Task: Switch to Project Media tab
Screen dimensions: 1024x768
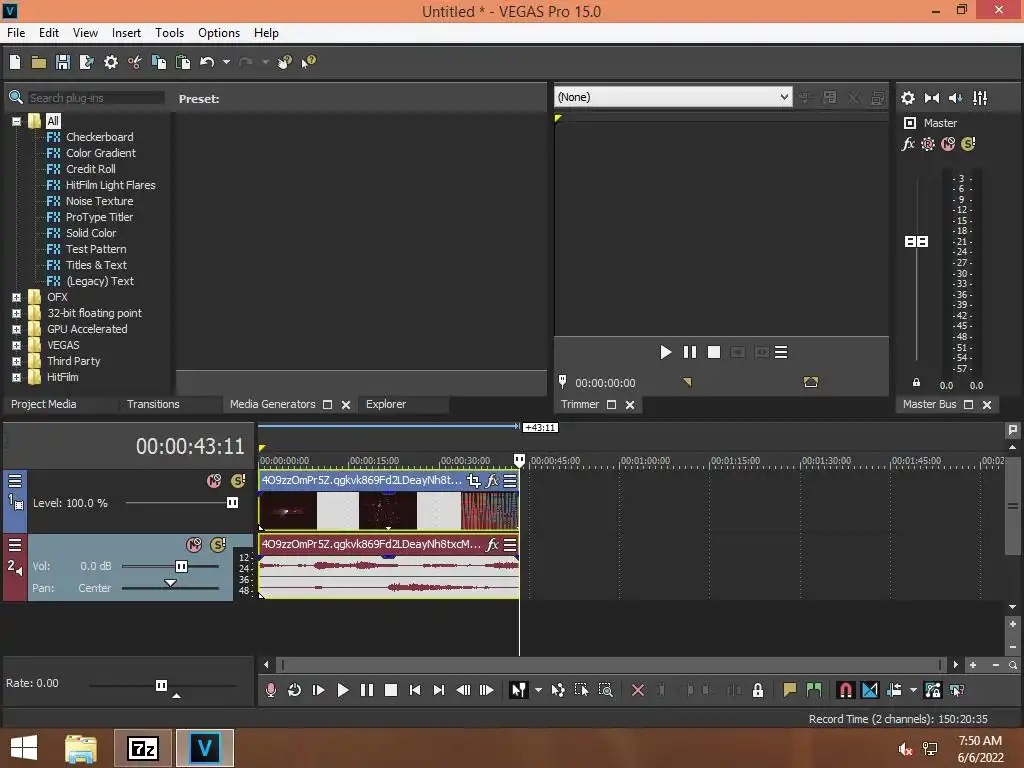Action: click(44, 404)
